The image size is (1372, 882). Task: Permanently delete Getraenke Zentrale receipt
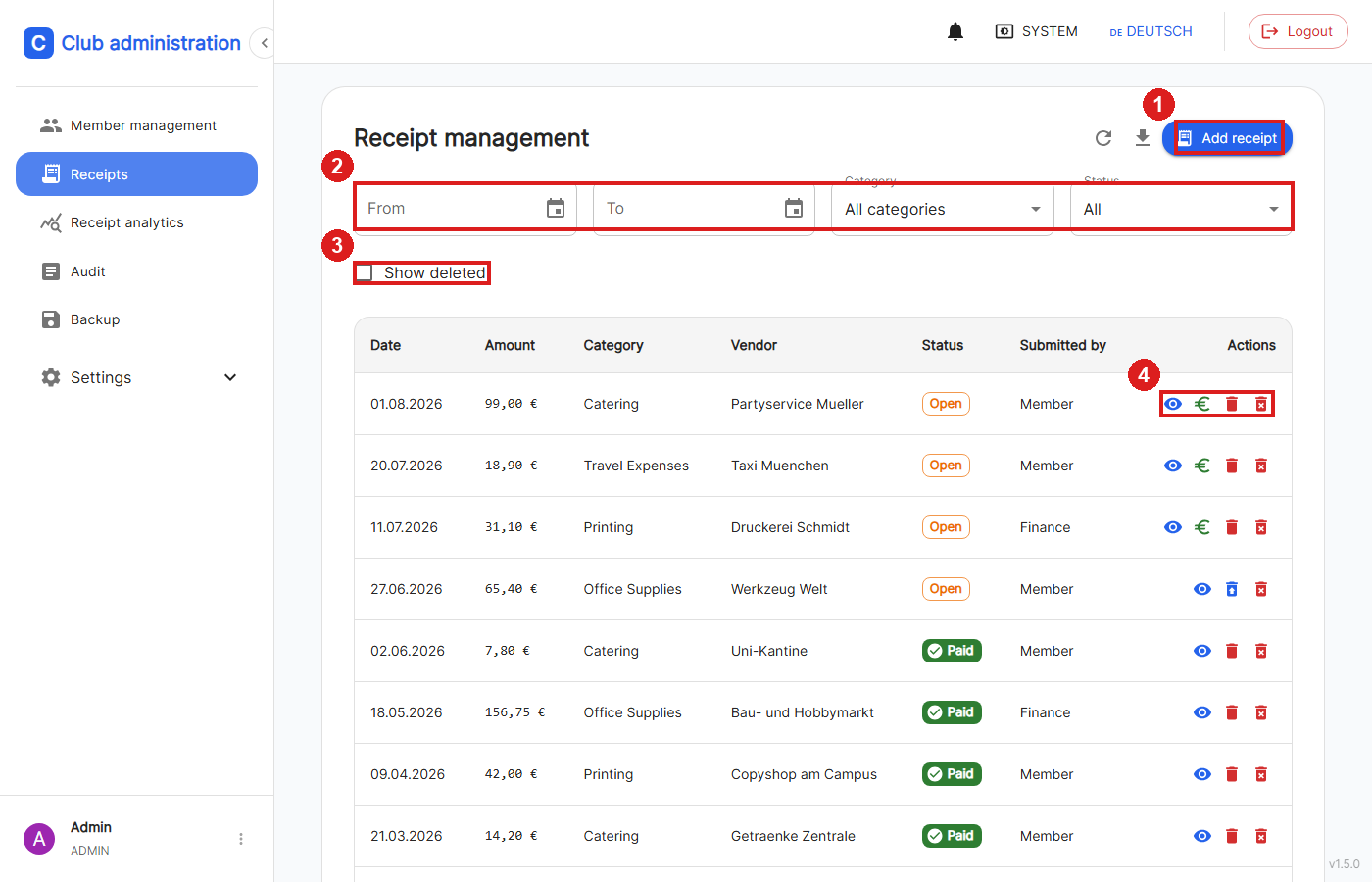click(1261, 836)
